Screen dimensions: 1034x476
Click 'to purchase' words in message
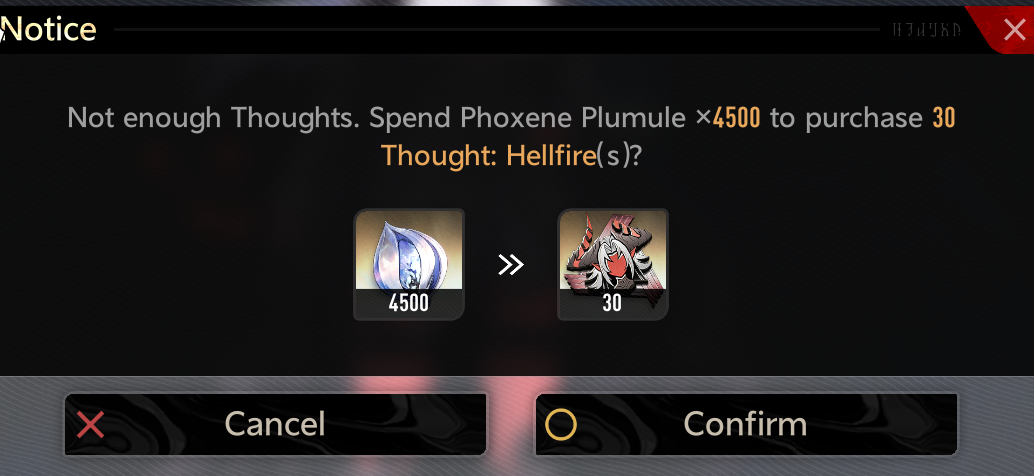(x=846, y=119)
